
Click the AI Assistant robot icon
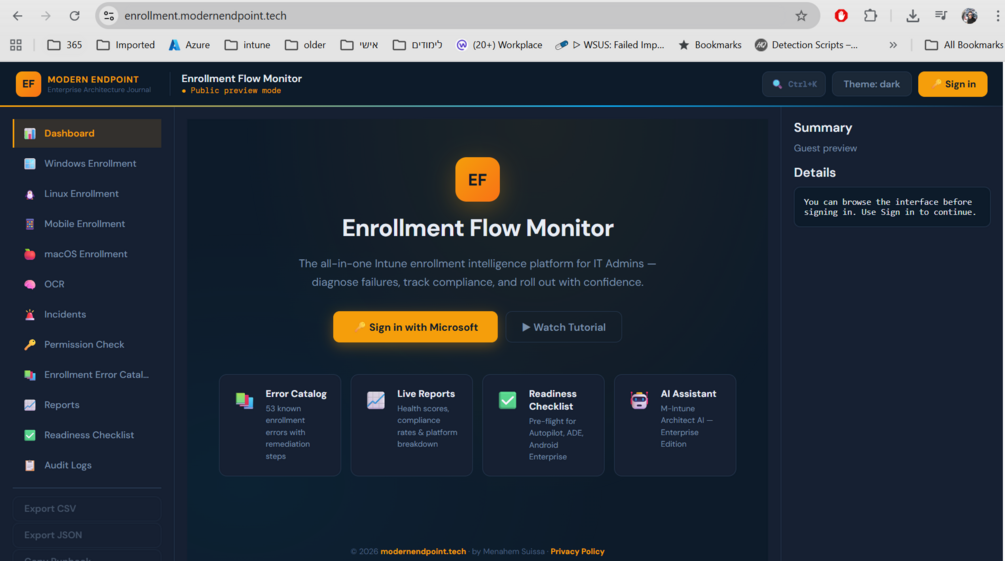coord(639,400)
